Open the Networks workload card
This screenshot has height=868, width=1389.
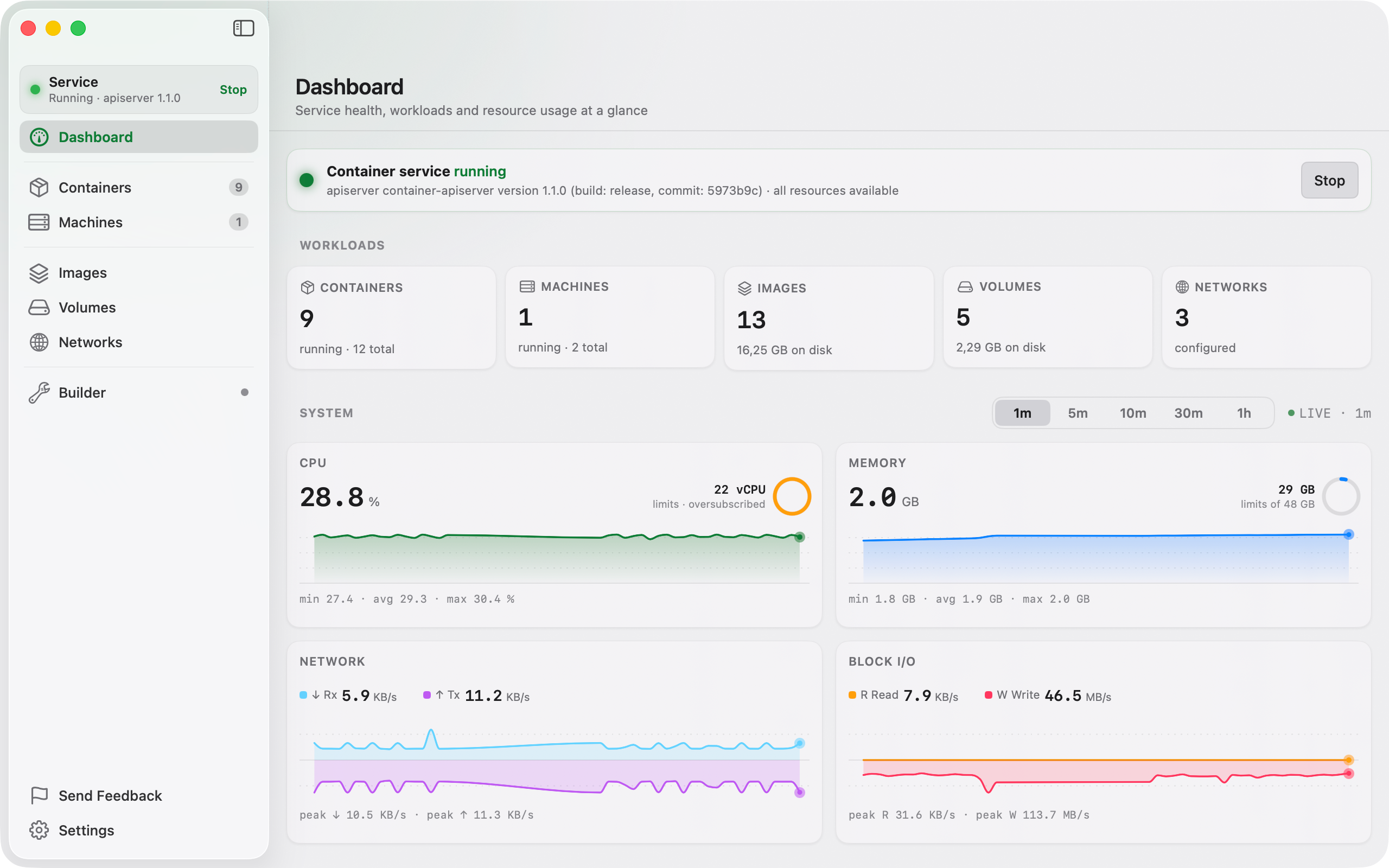click(x=1267, y=317)
